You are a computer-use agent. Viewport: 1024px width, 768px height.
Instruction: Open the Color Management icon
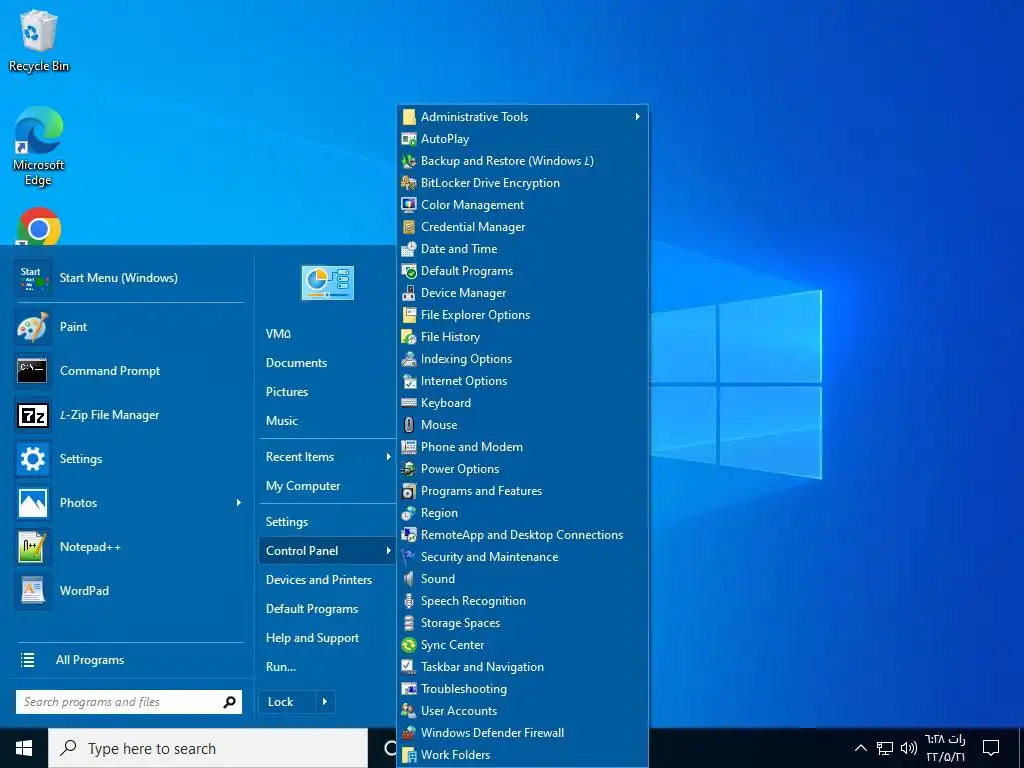pyautogui.click(x=409, y=205)
